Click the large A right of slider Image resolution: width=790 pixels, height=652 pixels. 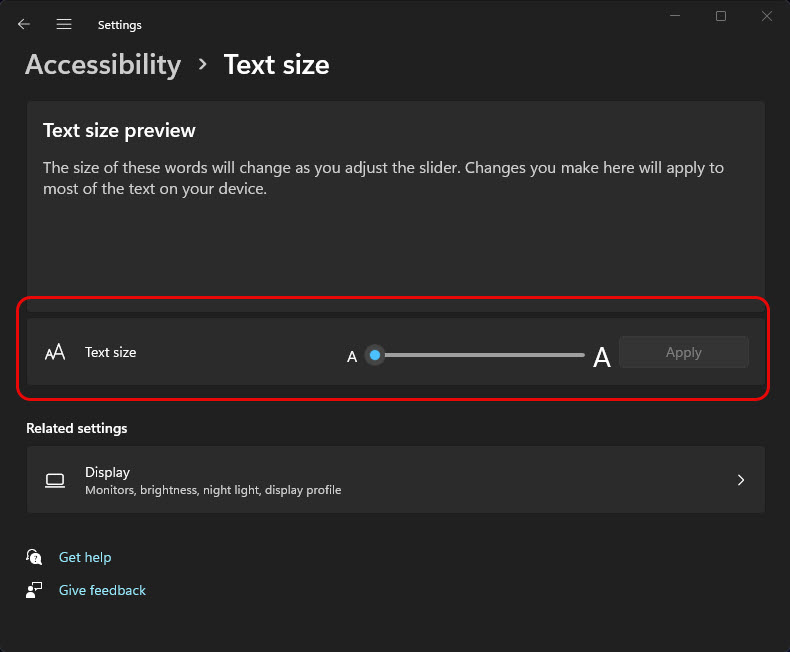[602, 357]
